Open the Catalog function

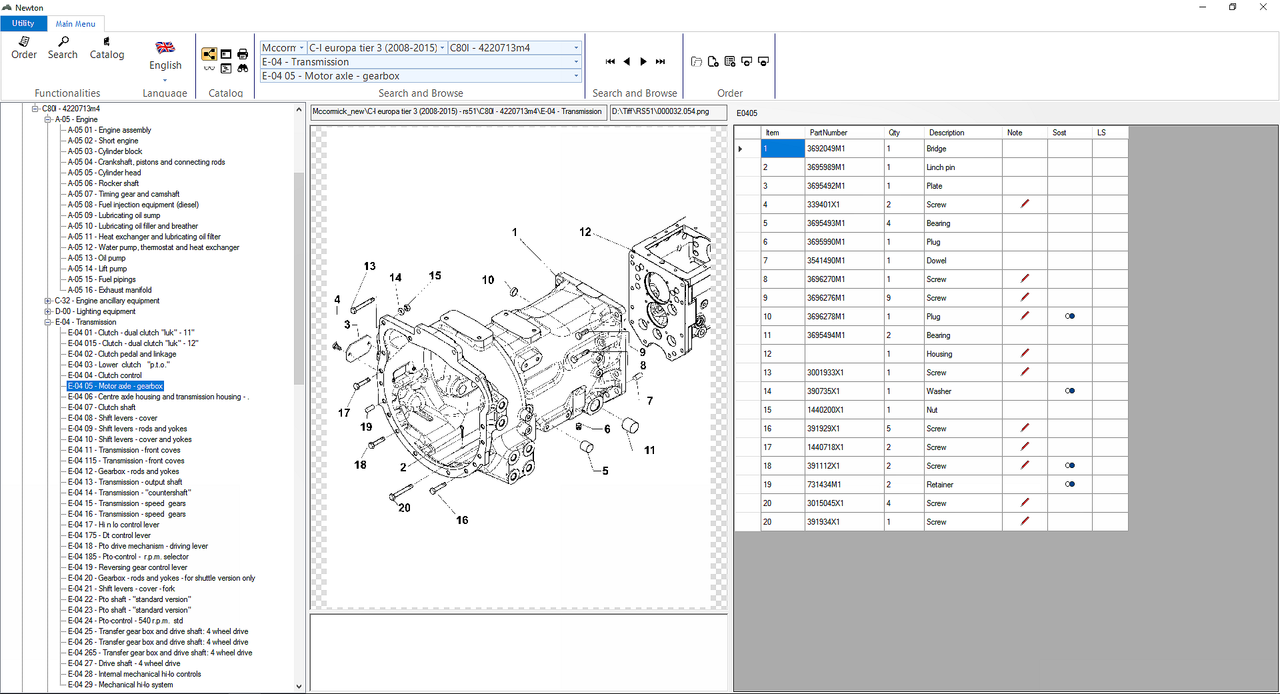pos(107,47)
